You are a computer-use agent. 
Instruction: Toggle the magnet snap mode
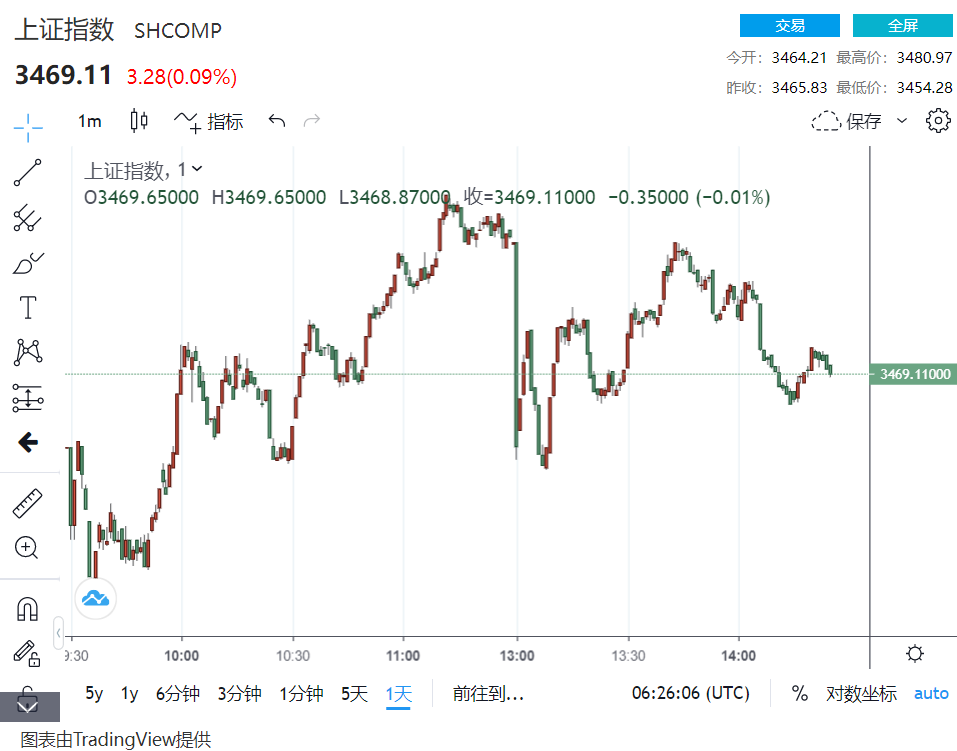point(27,608)
